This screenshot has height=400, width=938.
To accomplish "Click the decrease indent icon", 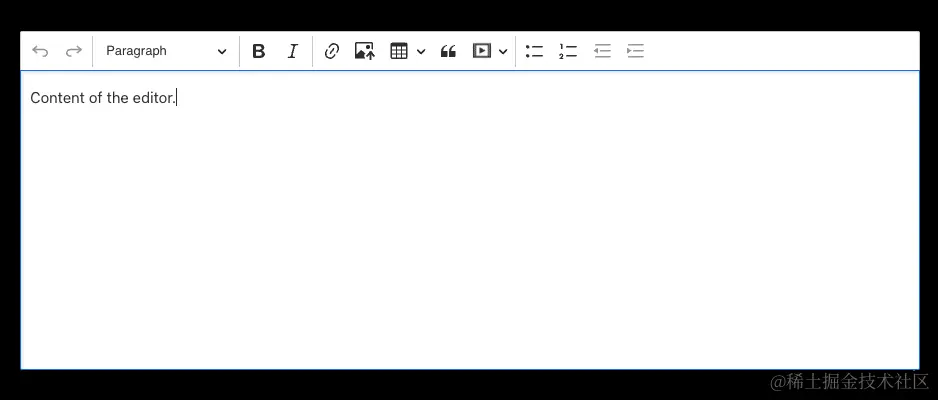I will pos(602,51).
